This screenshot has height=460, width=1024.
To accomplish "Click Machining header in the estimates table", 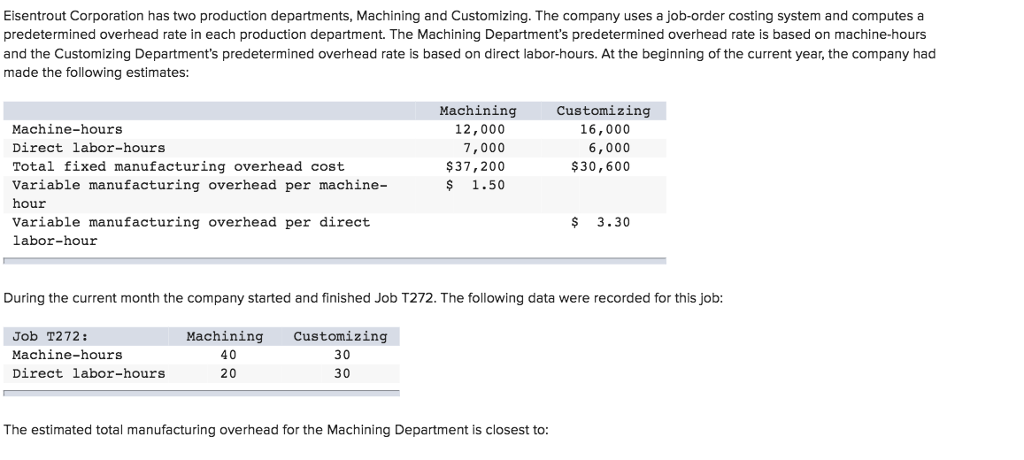I will click(x=478, y=111).
